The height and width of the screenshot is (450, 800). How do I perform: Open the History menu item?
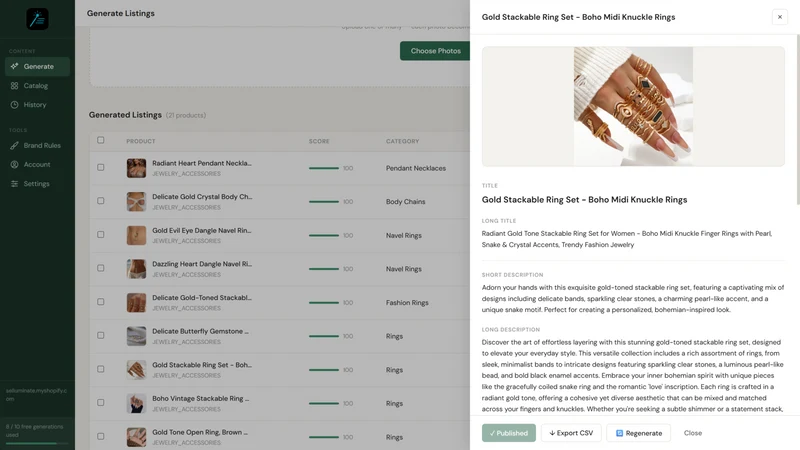[37, 105]
